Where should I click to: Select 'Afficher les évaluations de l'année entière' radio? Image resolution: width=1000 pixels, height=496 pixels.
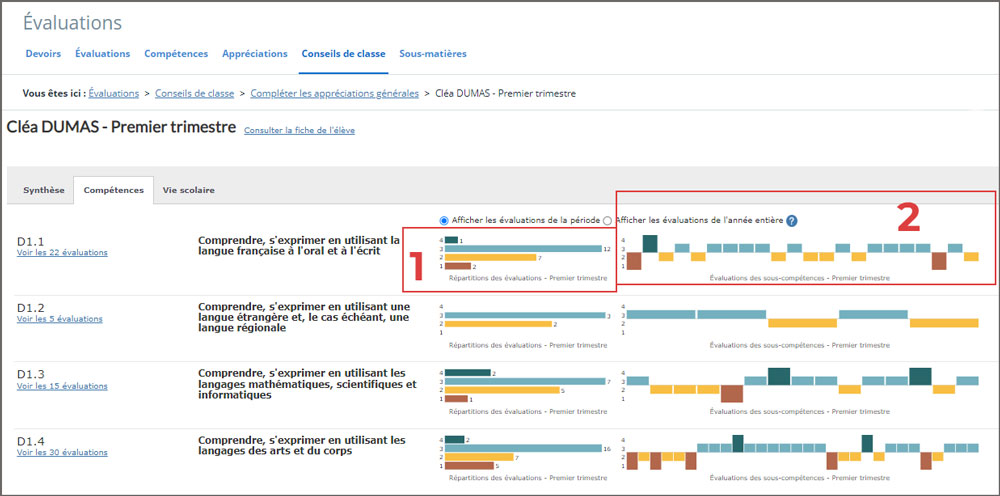tap(608, 220)
